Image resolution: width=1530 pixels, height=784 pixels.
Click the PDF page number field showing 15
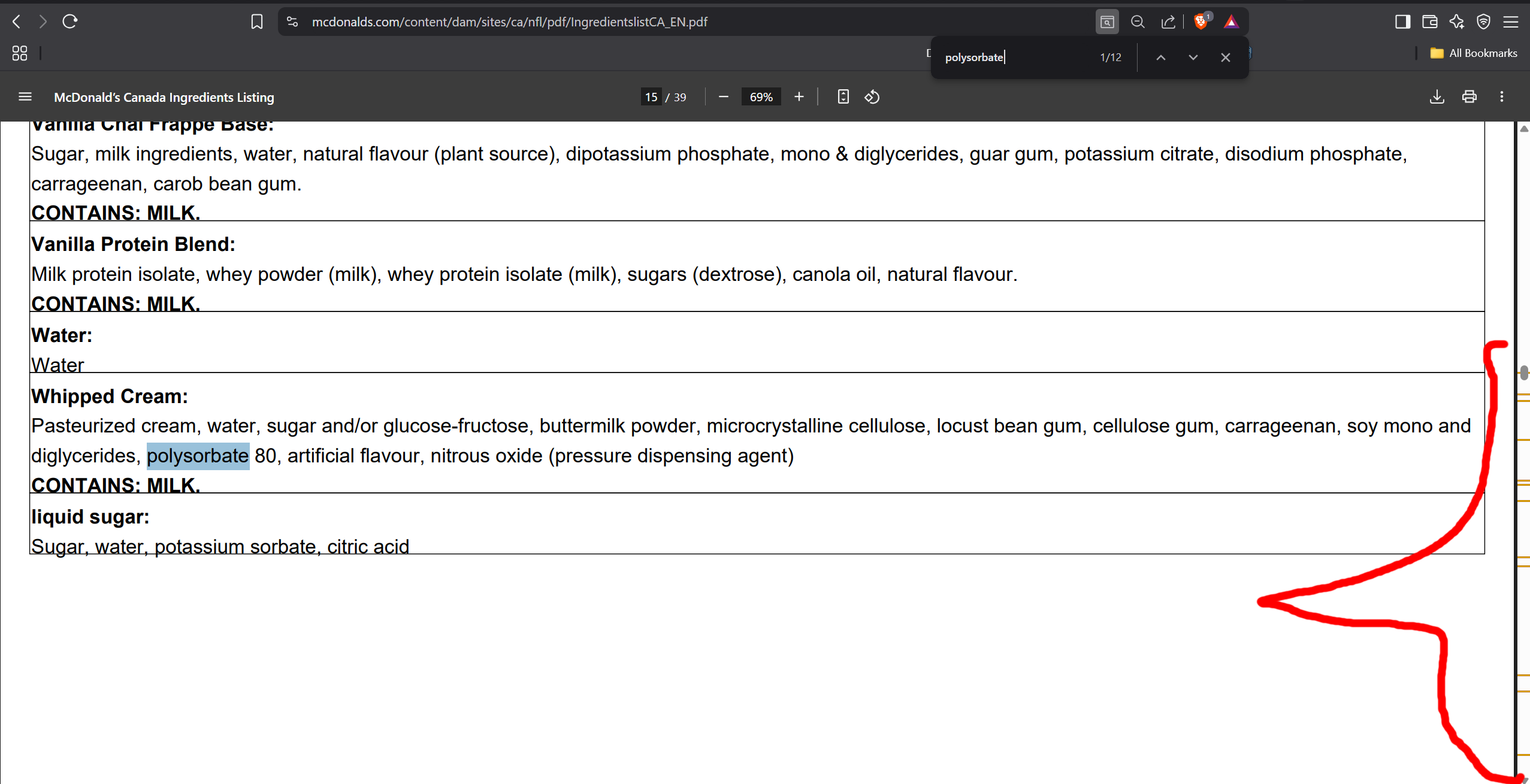pyautogui.click(x=651, y=97)
